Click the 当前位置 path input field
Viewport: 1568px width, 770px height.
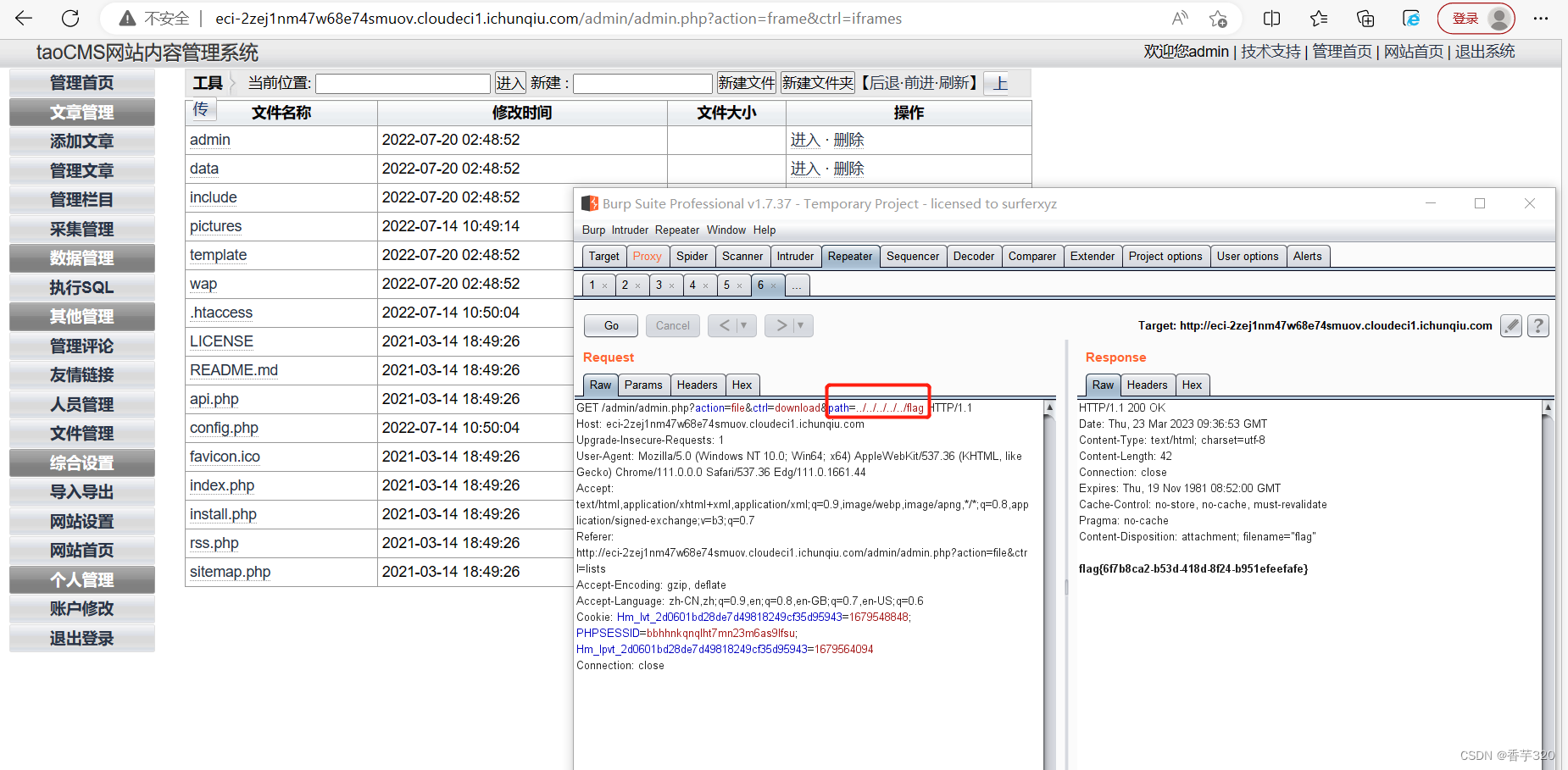403,83
